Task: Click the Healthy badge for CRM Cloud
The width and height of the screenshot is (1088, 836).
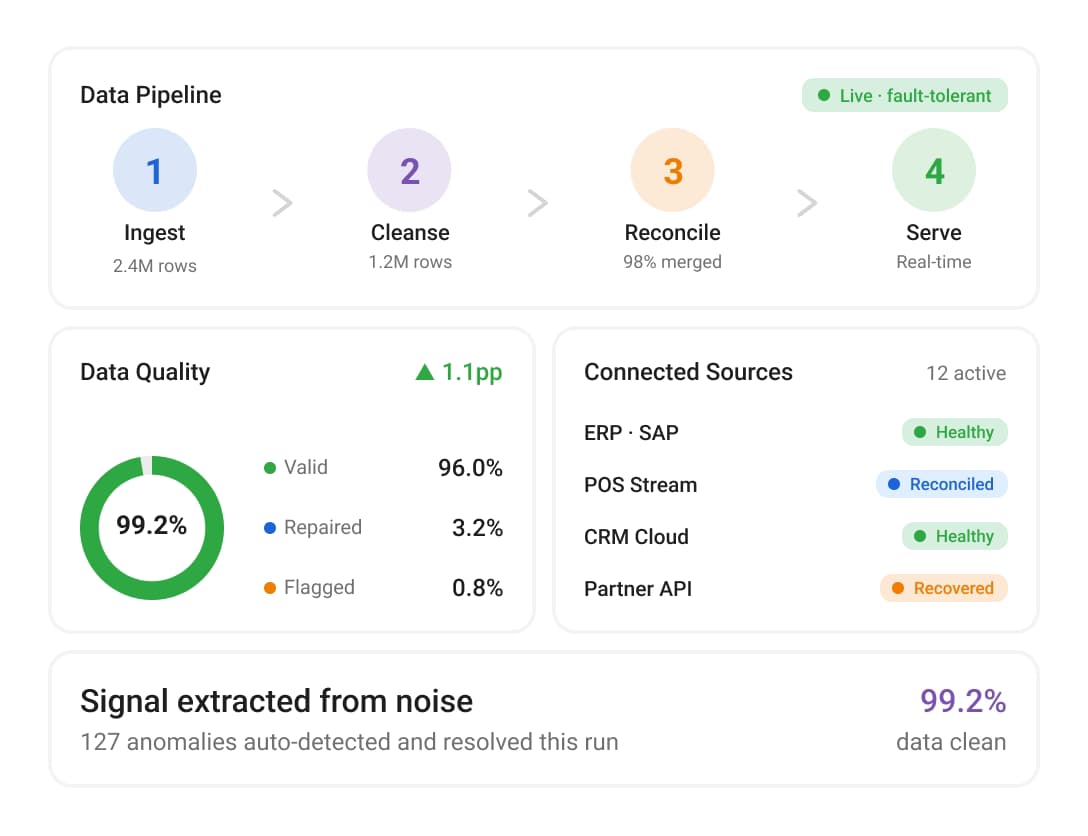Action: point(955,536)
